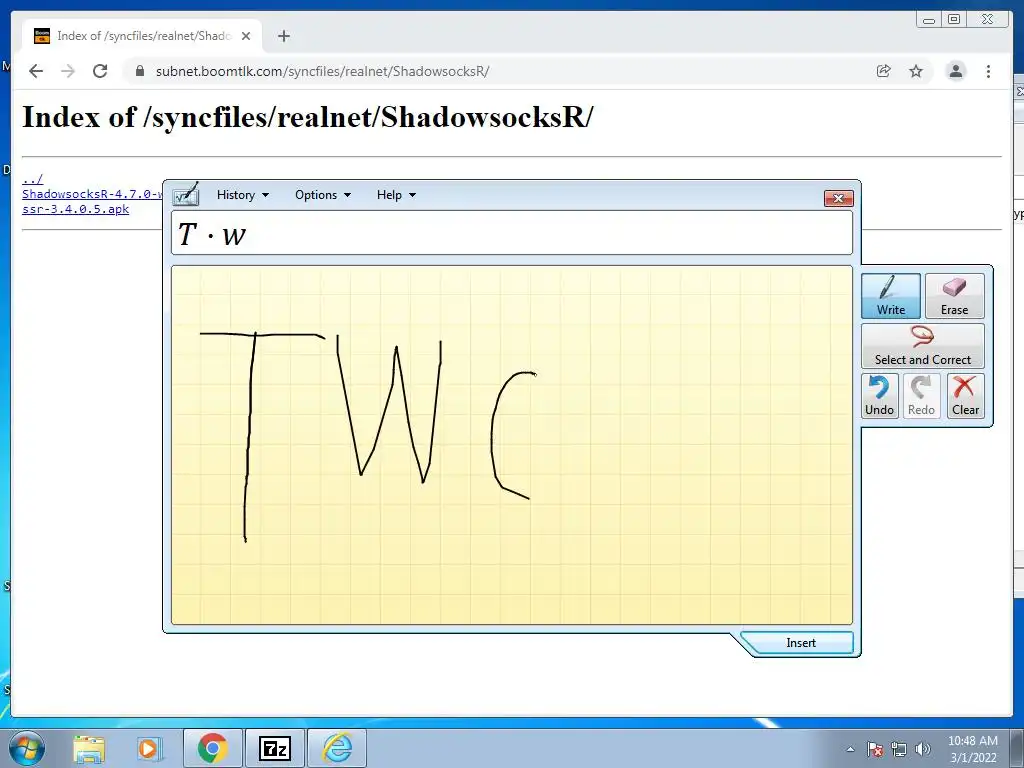Select the Write pen tool
Screen dimensions: 1024x768
[891, 296]
